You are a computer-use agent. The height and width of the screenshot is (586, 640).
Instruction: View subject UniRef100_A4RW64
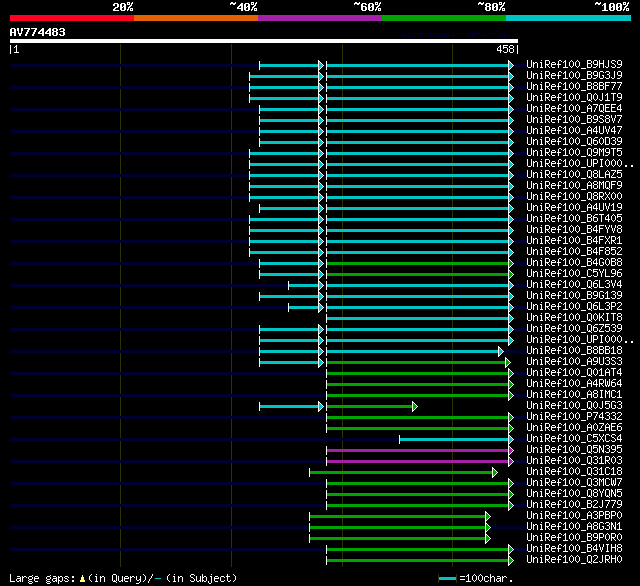click(574, 384)
